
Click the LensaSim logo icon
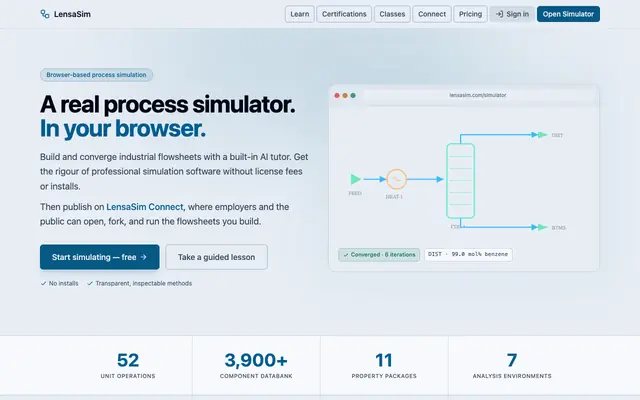coord(44,14)
